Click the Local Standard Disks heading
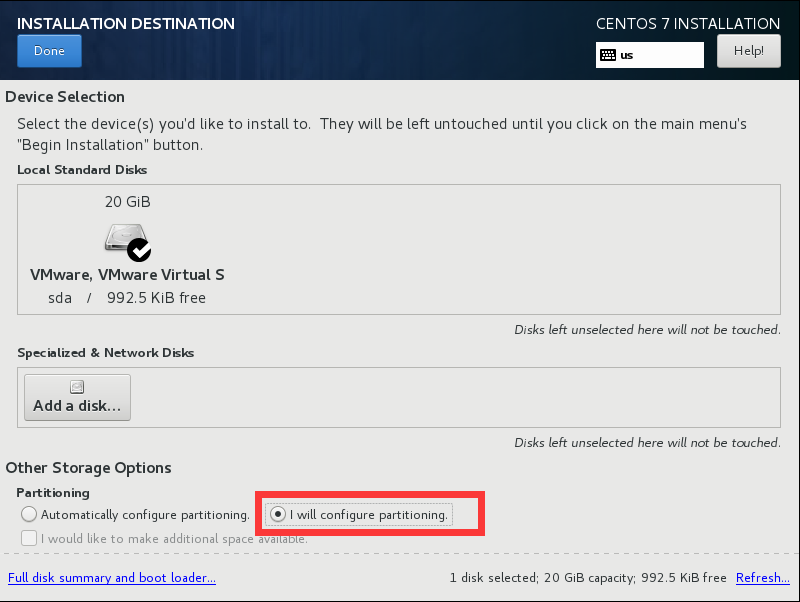This screenshot has height=602, width=800. coord(82,170)
